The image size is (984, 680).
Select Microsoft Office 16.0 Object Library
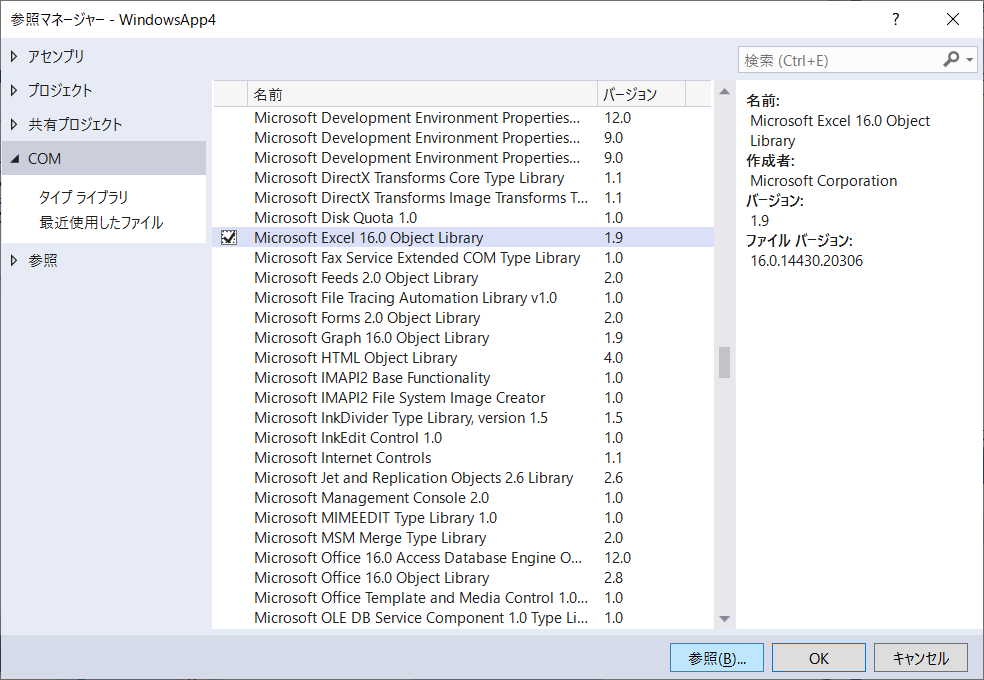pyautogui.click(x=463, y=578)
